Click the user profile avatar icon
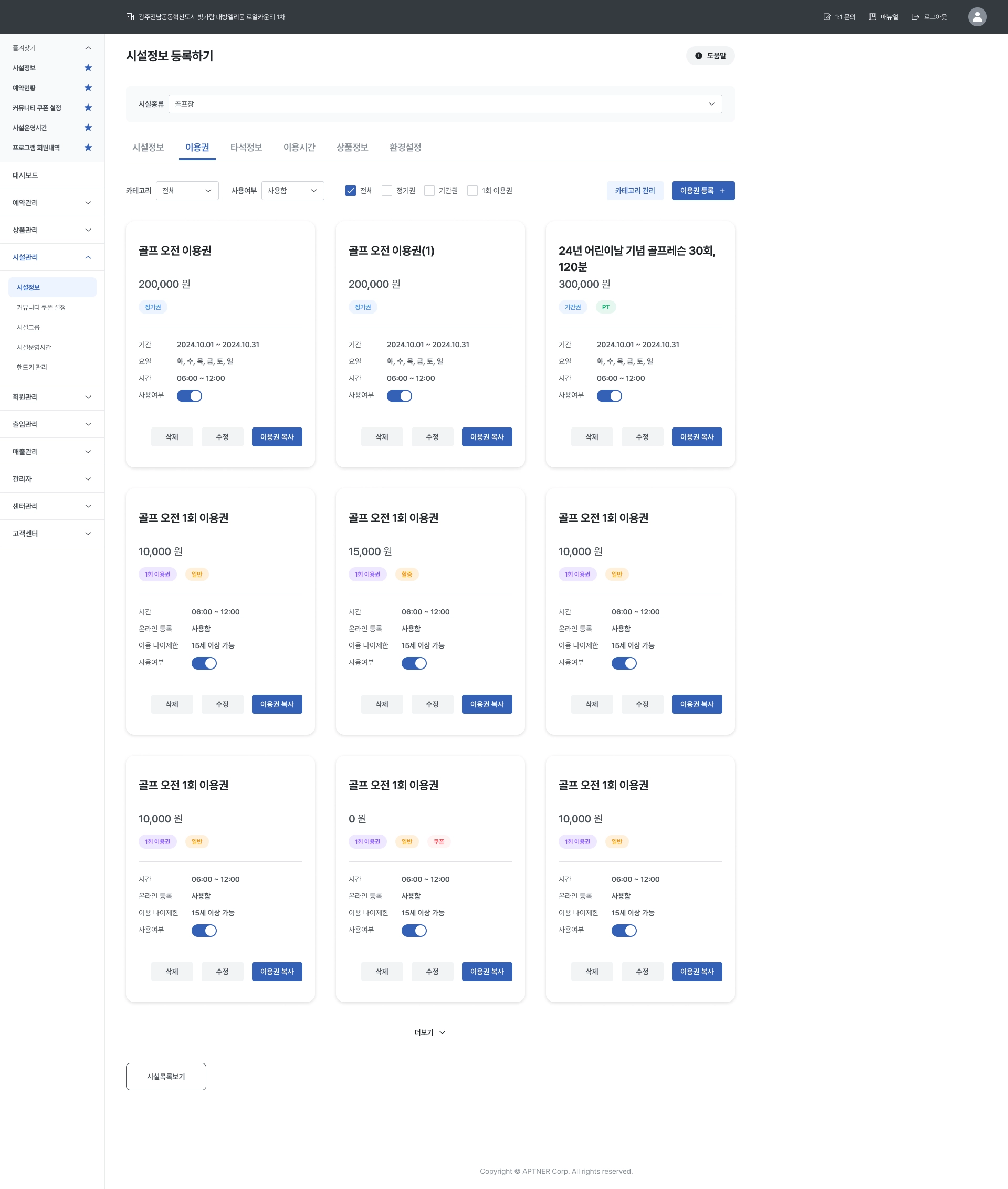Image resolution: width=1008 pixels, height=1189 pixels. 976,17
